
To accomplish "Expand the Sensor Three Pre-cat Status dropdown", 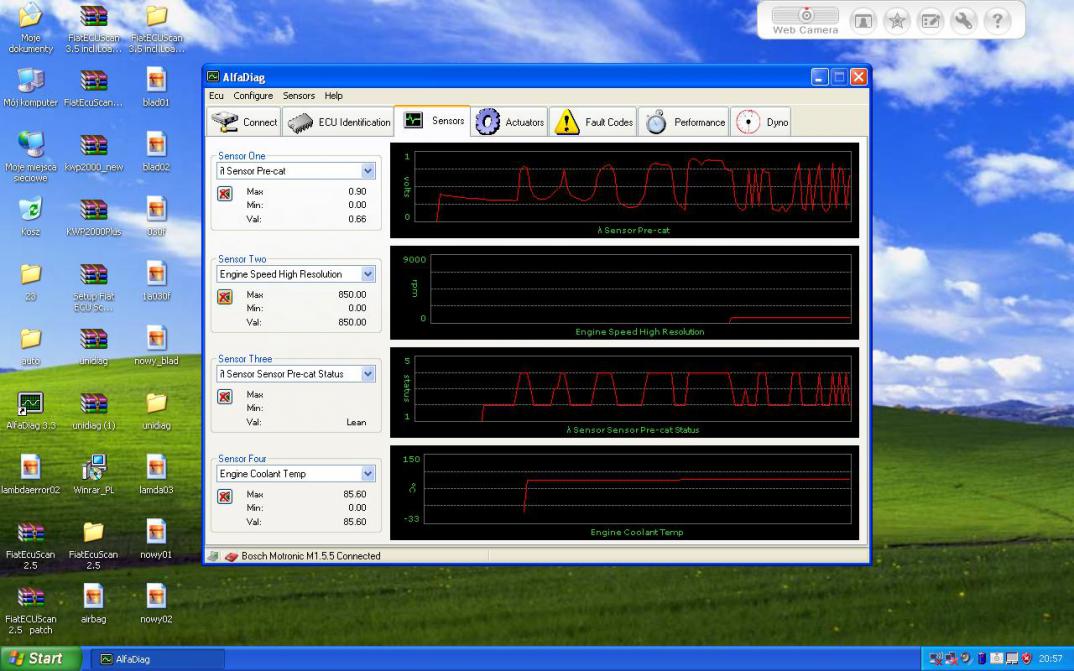I will point(367,374).
